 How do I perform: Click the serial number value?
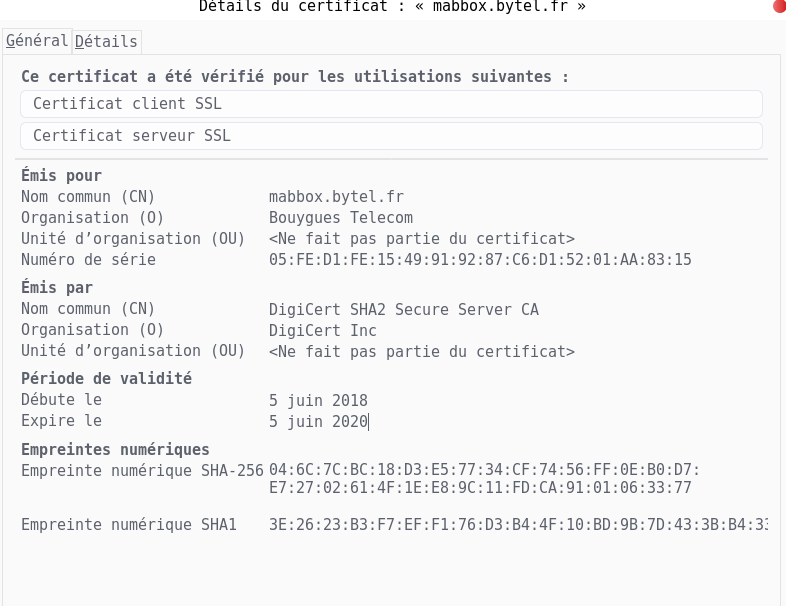point(480,260)
